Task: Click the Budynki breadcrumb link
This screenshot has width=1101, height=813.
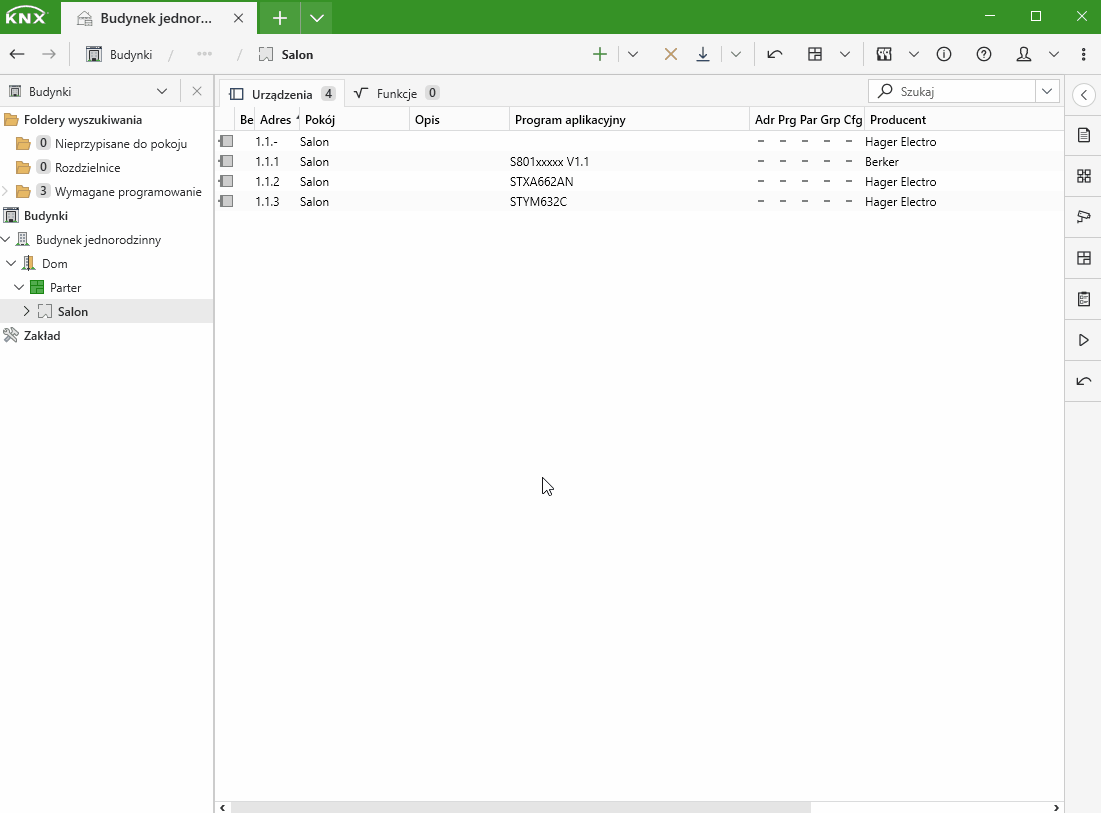Action: point(130,55)
